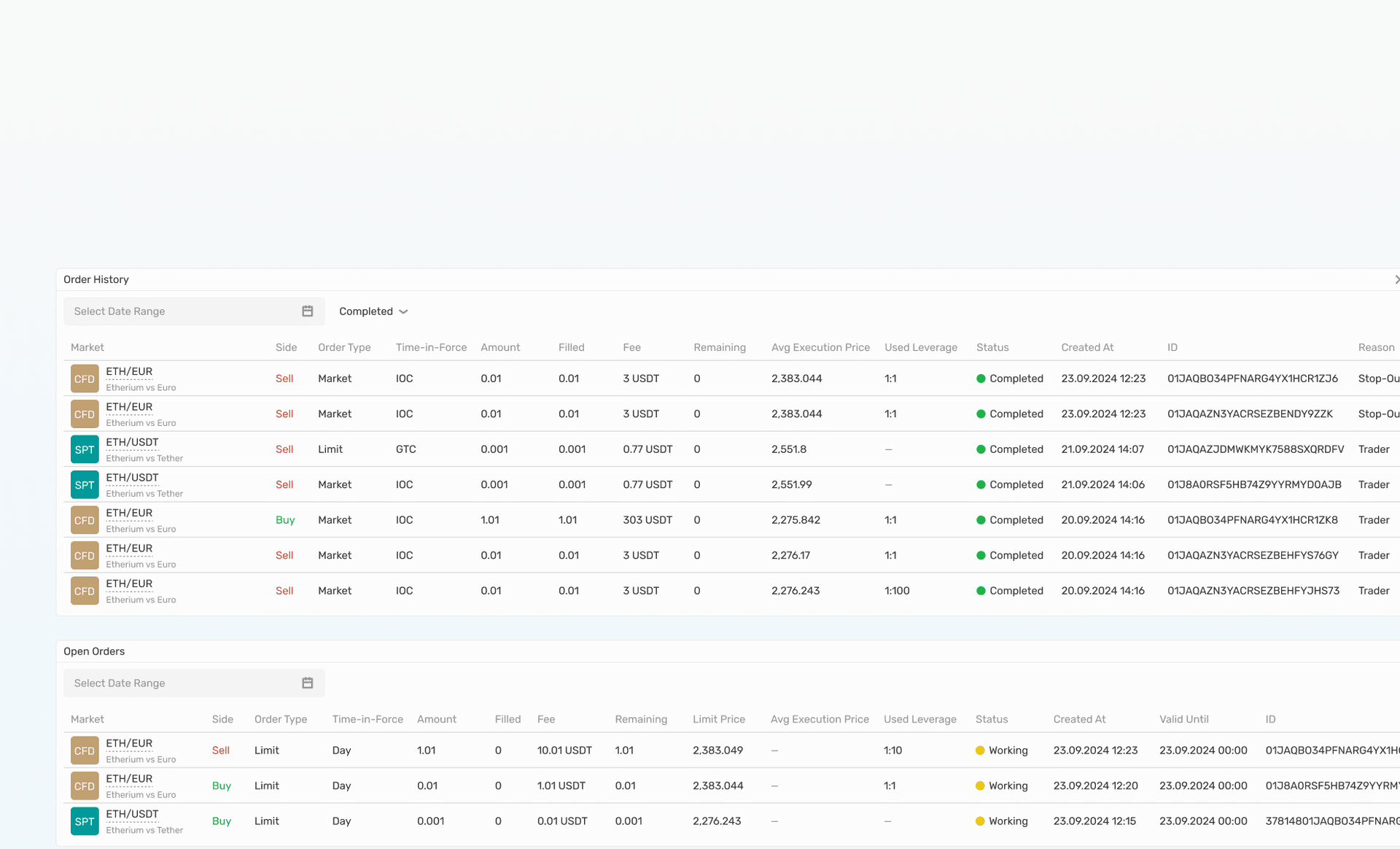Click 2,276.243 limit price in Open Orders

tap(717, 821)
